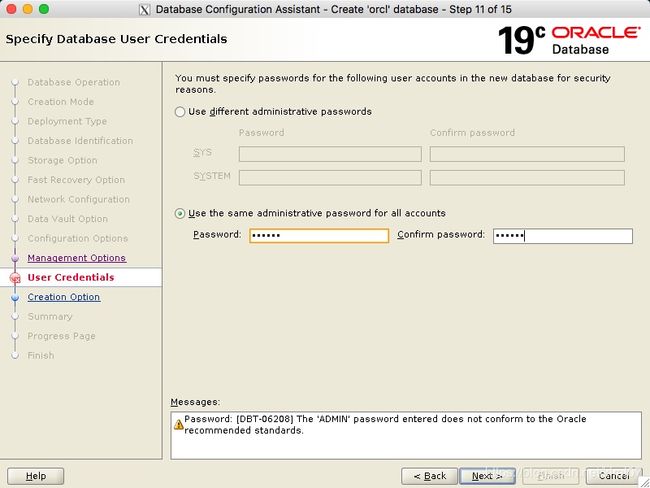The image size is (650, 488).
Task: Click the User Credentials step marker icon
Action: coord(15,278)
